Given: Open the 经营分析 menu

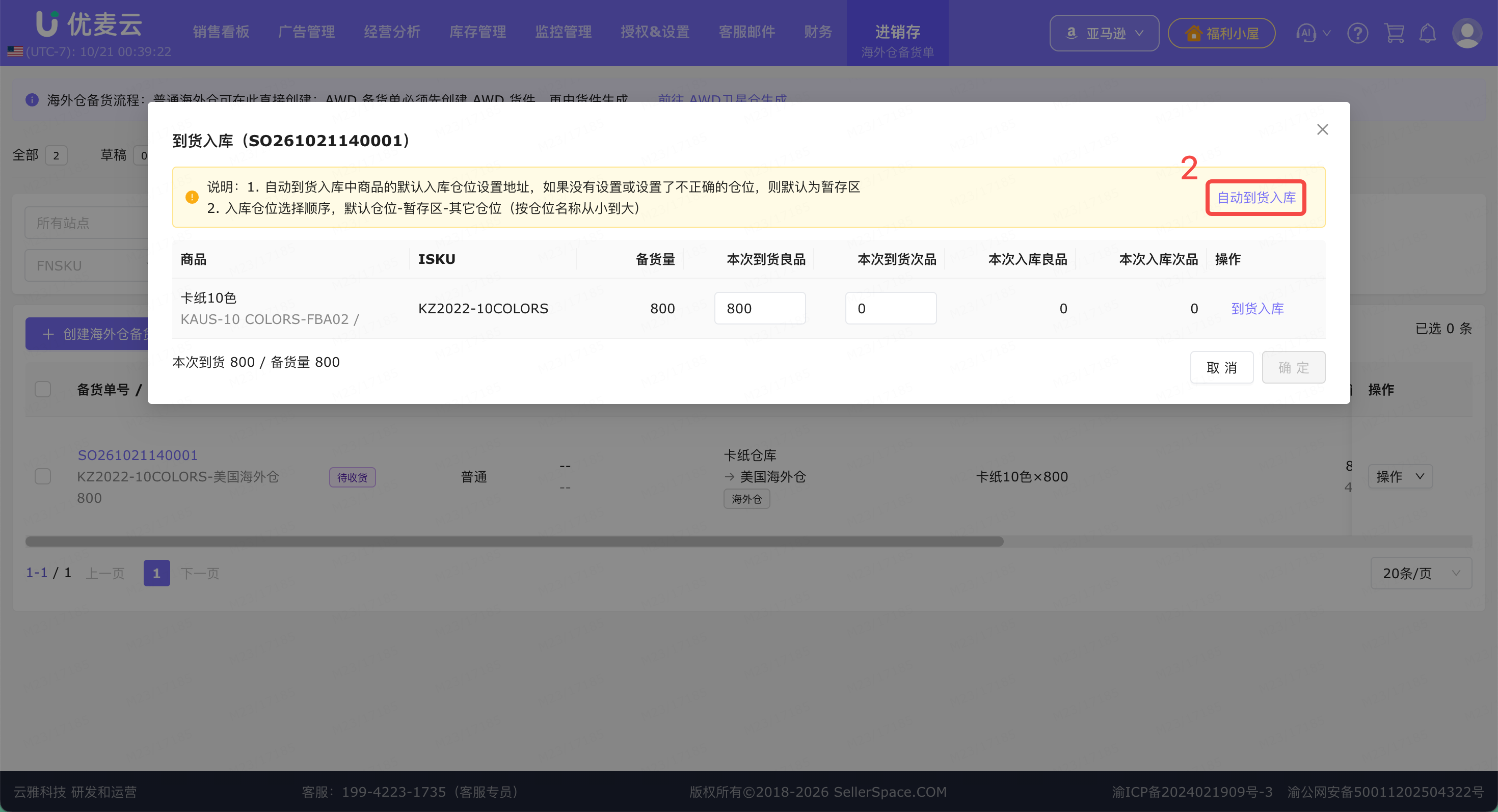Looking at the screenshot, I should click(x=392, y=32).
